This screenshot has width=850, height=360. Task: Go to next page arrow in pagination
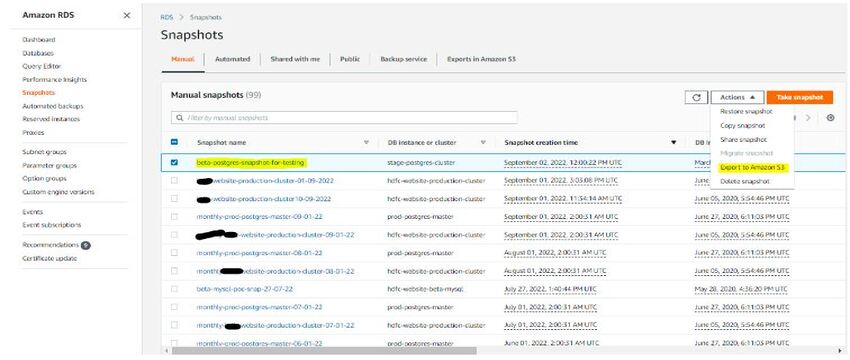808,118
